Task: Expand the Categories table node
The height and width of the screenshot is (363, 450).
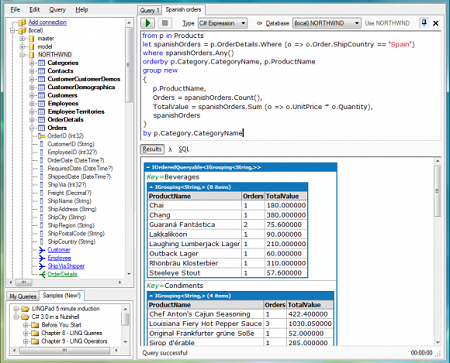Action: (32, 63)
